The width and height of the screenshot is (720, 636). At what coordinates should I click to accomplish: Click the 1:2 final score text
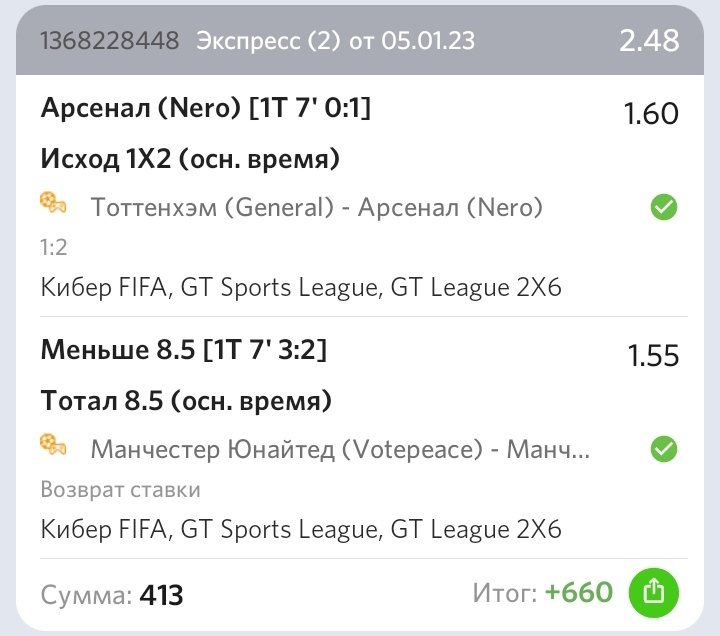pos(54,247)
